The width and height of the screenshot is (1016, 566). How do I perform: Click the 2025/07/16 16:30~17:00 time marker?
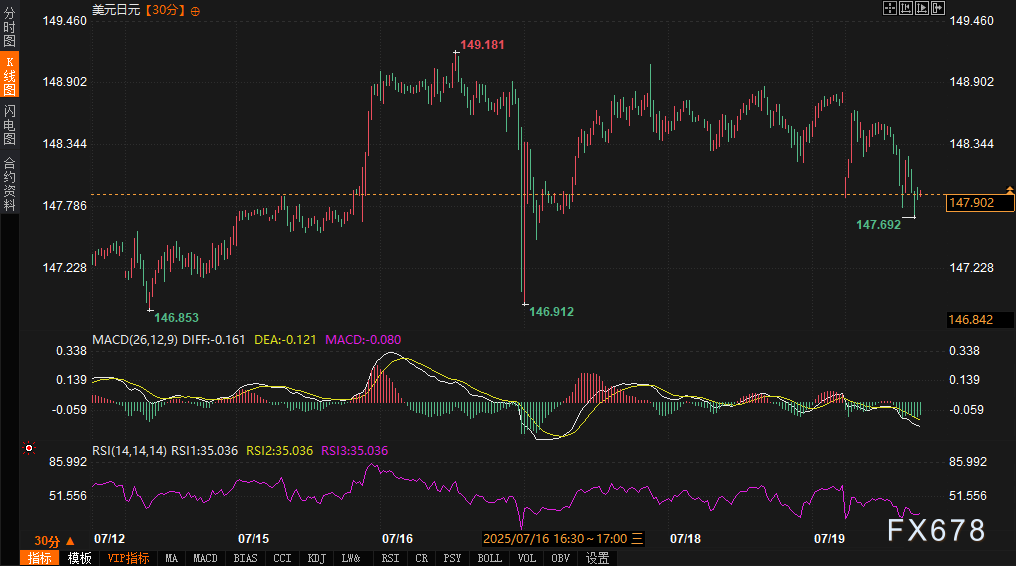[x=554, y=538]
